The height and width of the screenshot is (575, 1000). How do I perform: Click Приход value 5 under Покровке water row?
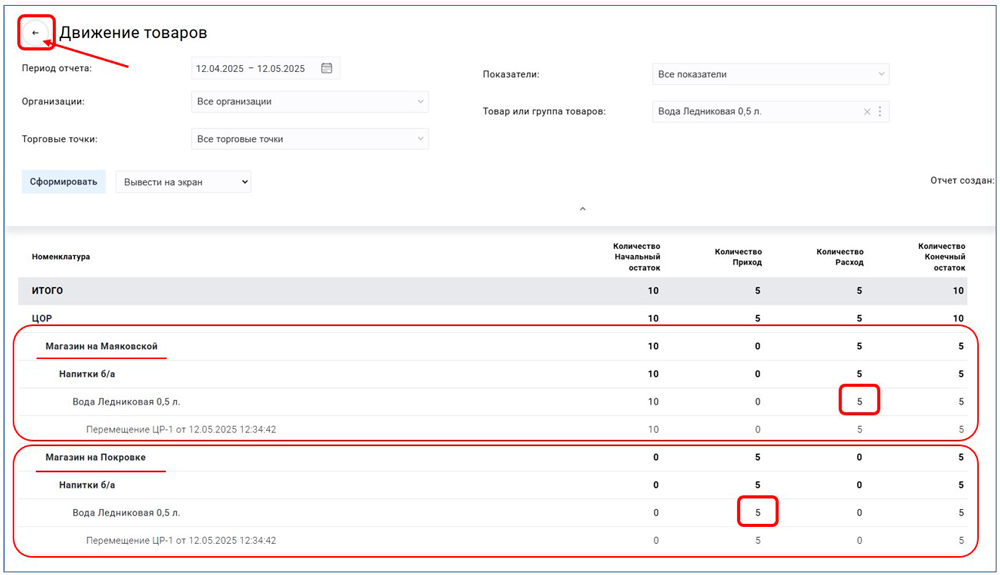tap(757, 513)
